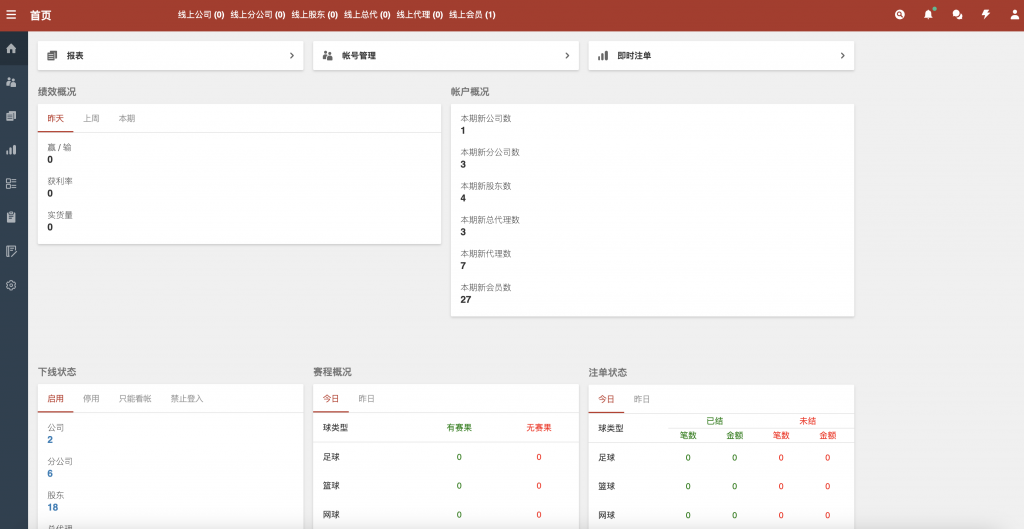Open account users icon in sidebar

[x=11, y=82]
